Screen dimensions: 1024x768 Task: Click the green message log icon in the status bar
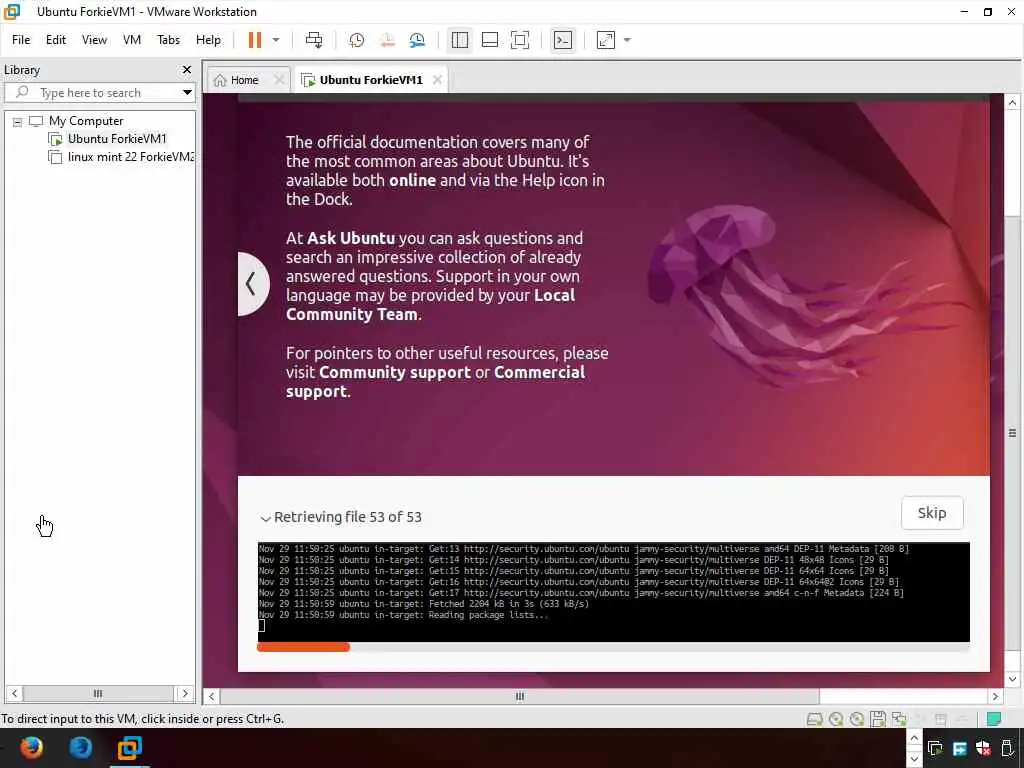point(994,719)
